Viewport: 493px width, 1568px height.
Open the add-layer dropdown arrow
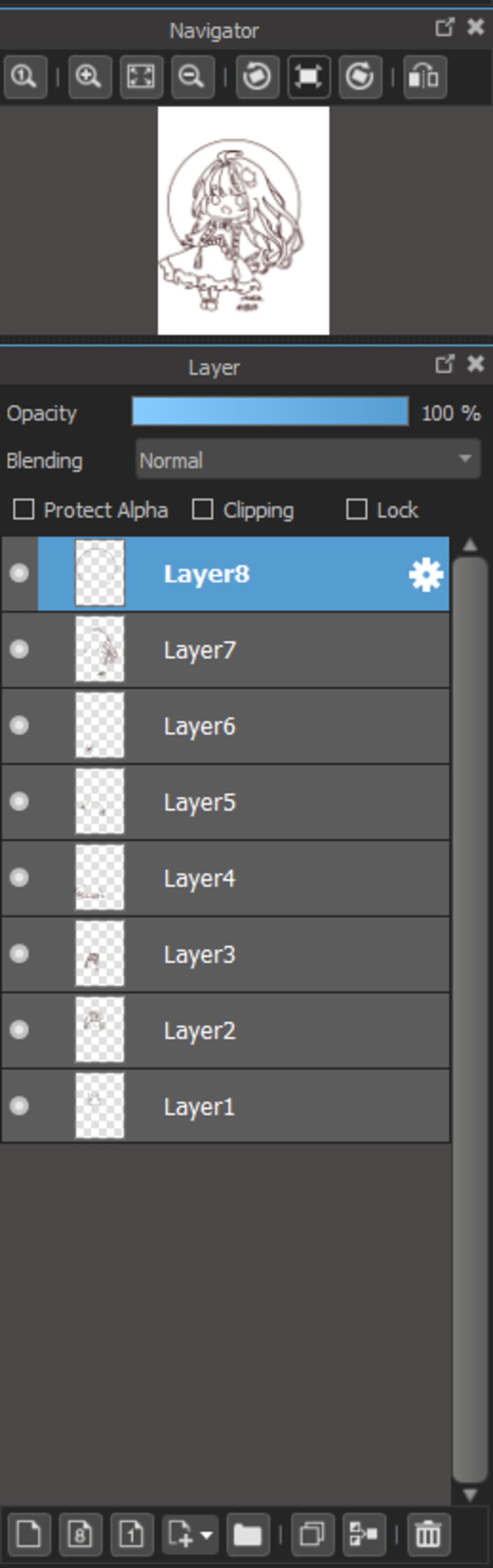[x=207, y=1534]
